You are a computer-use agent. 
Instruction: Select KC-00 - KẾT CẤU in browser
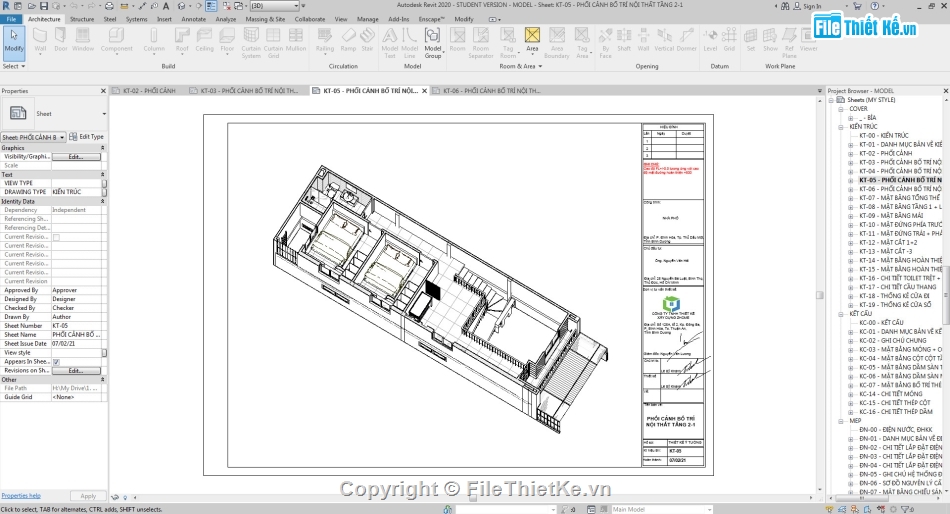[881, 322]
